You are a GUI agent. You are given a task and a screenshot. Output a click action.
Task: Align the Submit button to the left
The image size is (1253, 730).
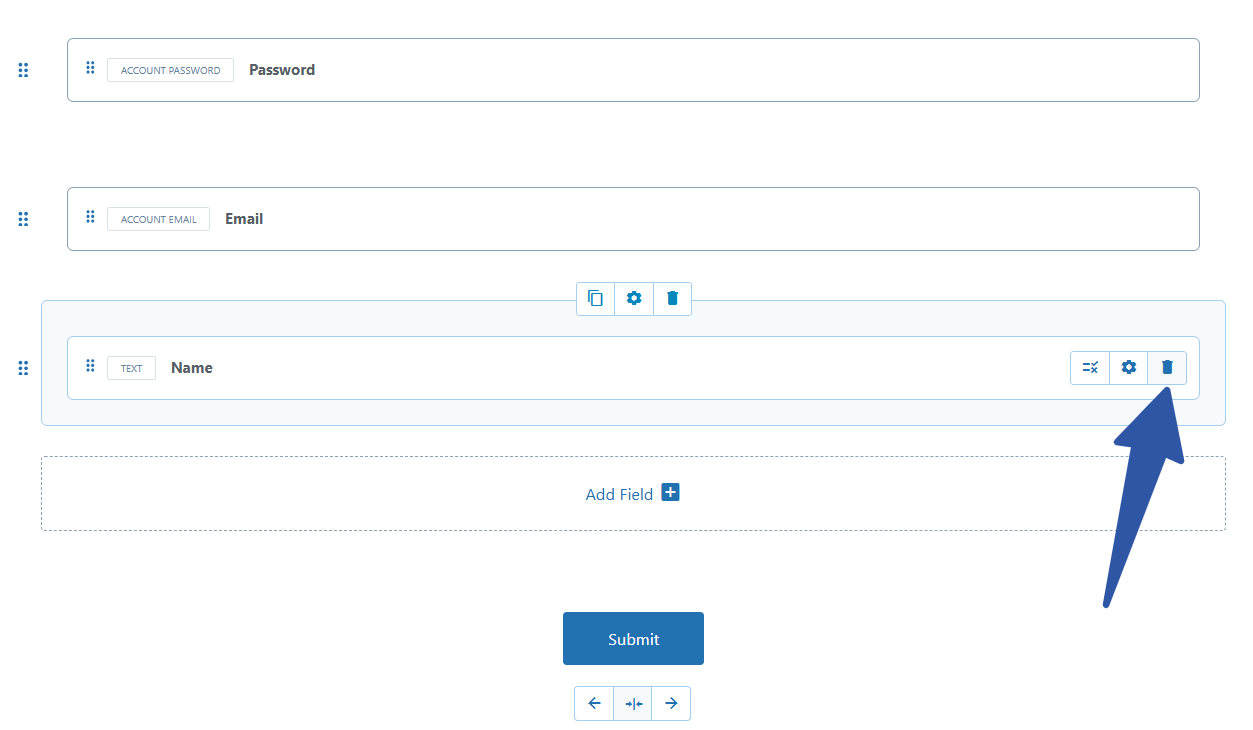[594, 703]
